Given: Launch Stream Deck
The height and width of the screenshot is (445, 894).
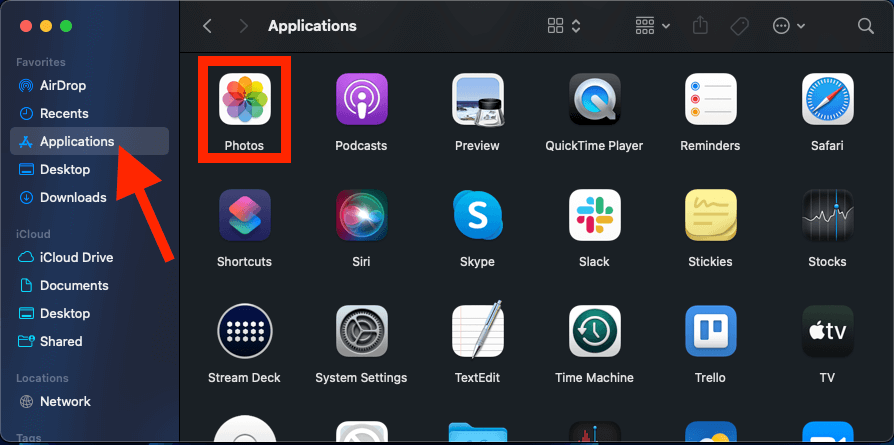Looking at the screenshot, I should point(245,331).
